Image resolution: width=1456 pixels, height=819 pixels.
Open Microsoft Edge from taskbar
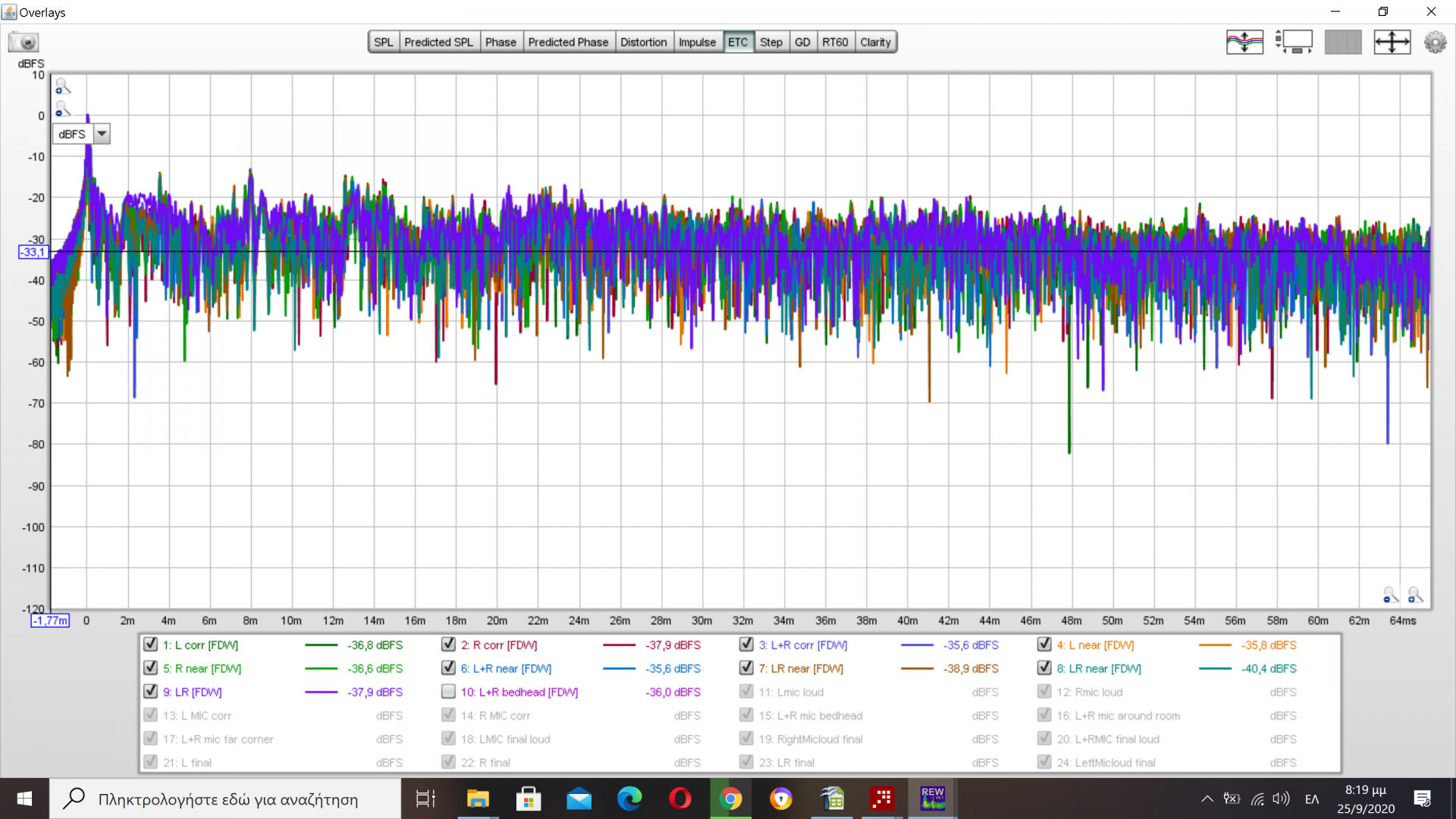coord(629,799)
